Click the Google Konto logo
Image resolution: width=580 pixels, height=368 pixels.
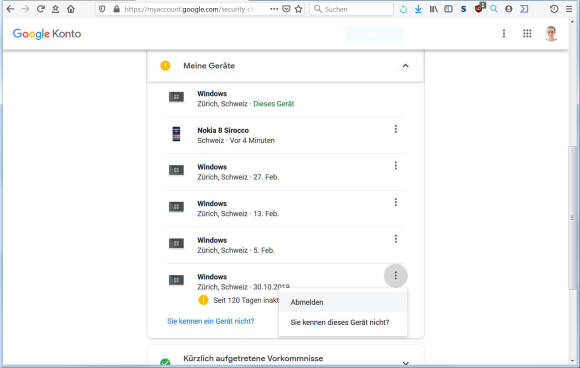47,34
